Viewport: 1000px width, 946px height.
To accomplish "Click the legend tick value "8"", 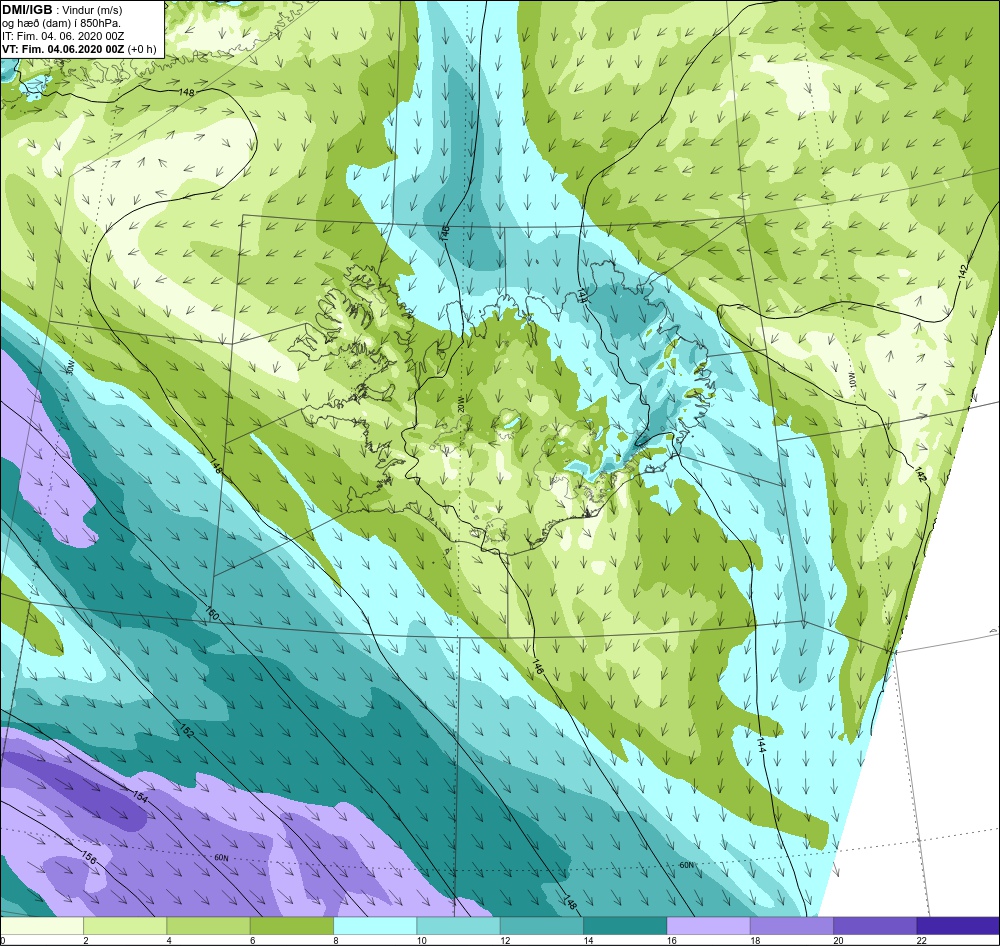I will tap(336, 940).
